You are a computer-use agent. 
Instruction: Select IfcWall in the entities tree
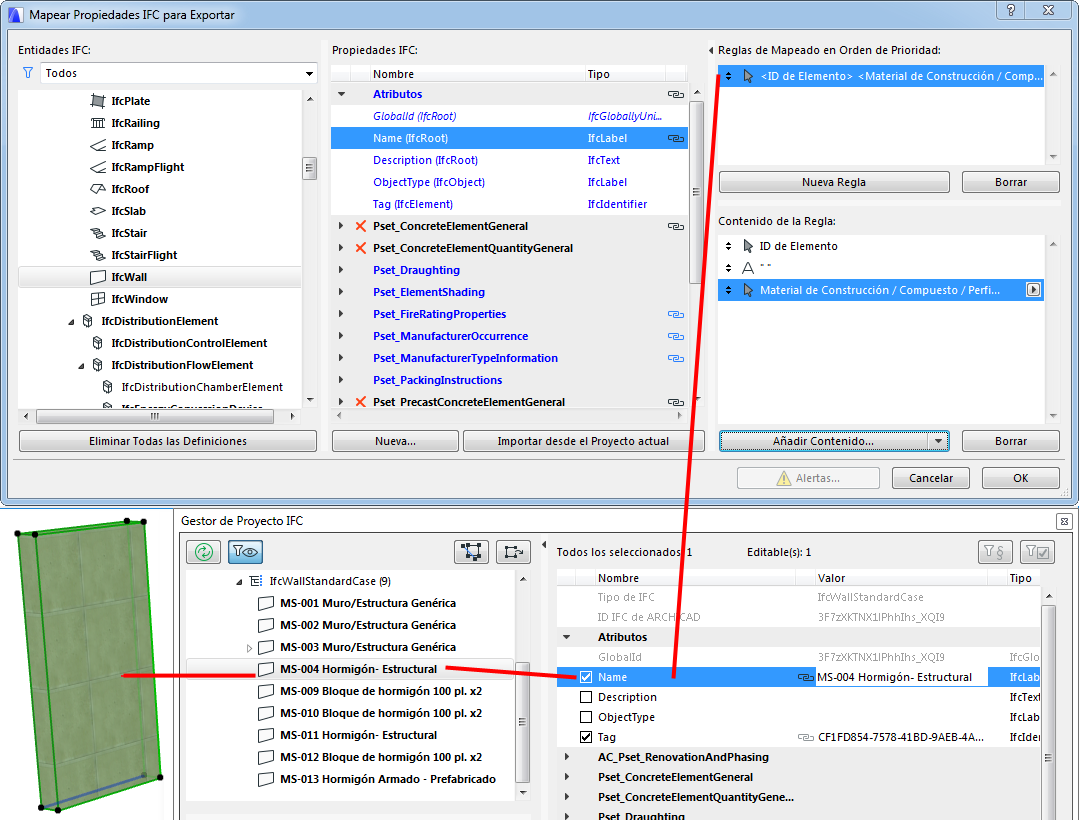point(159,277)
